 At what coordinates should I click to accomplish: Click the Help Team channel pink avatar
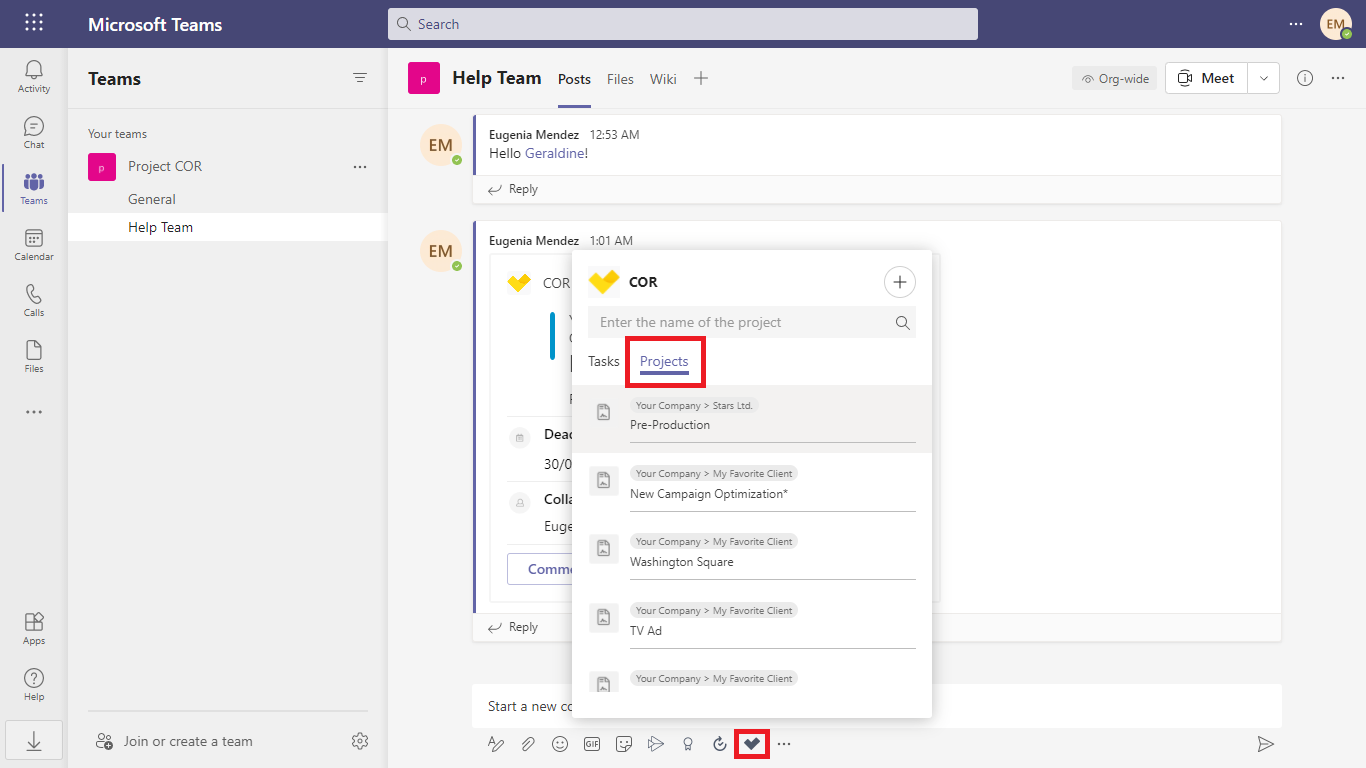click(424, 78)
